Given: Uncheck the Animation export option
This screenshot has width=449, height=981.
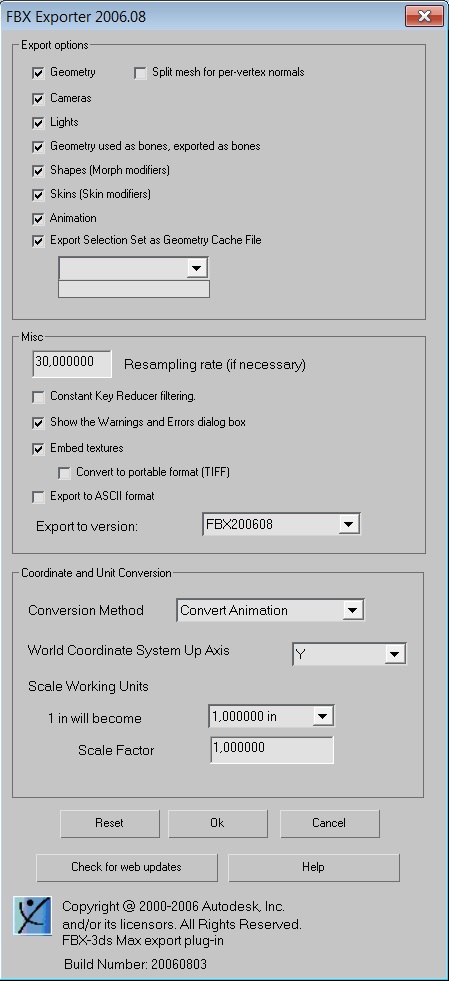Looking at the screenshot, I should (38, 219).
